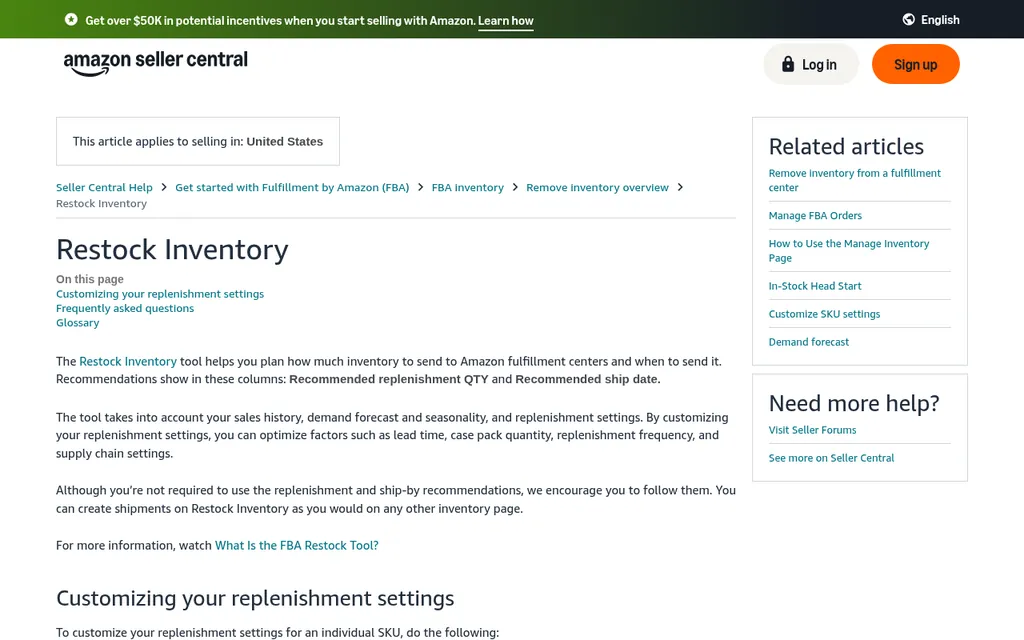This screenshot has width=1024, height=640.
Task: Visit Seller Forums link
Action: point(812,430)
